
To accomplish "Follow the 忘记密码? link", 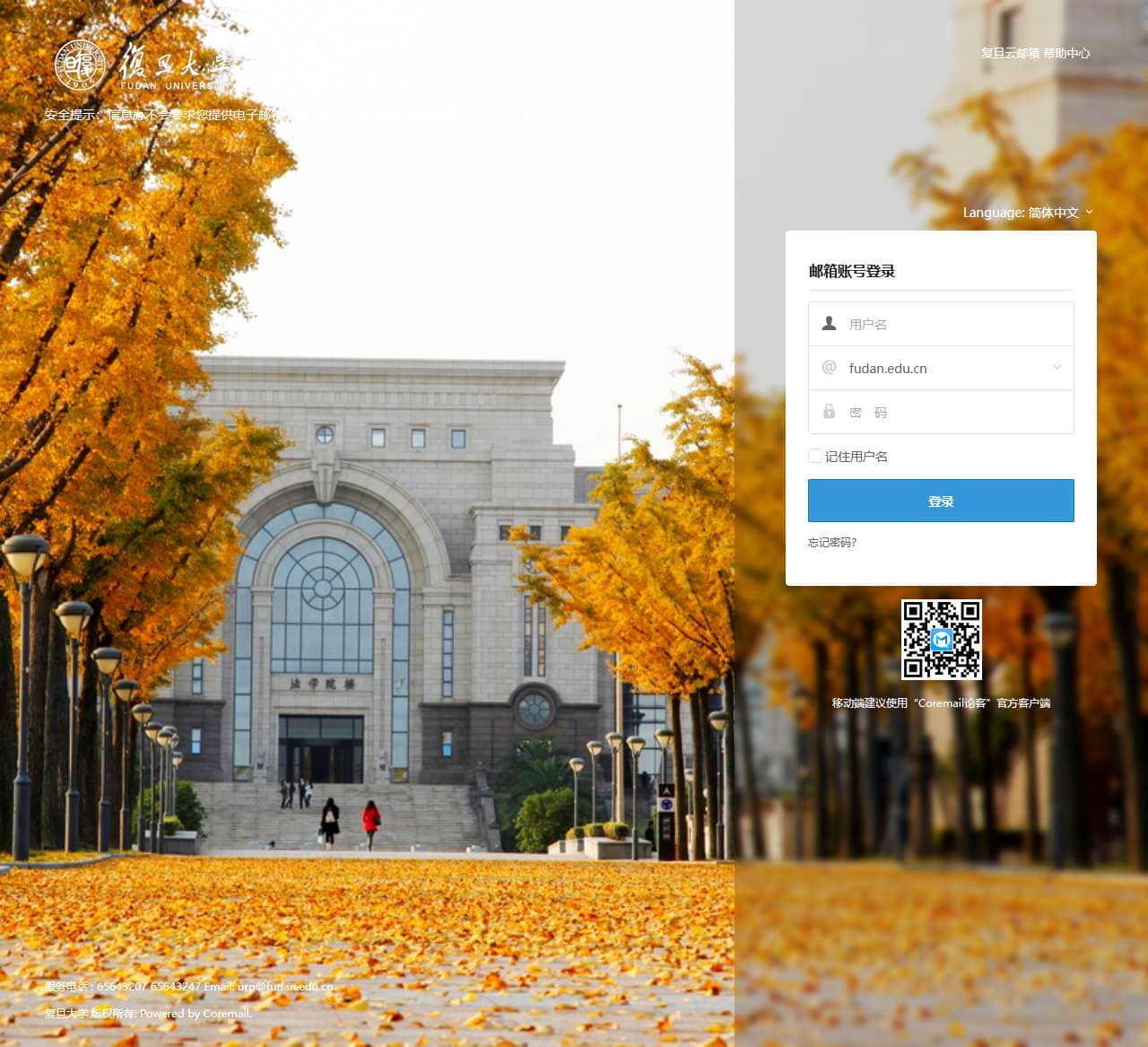I will (x=832, y=543).
